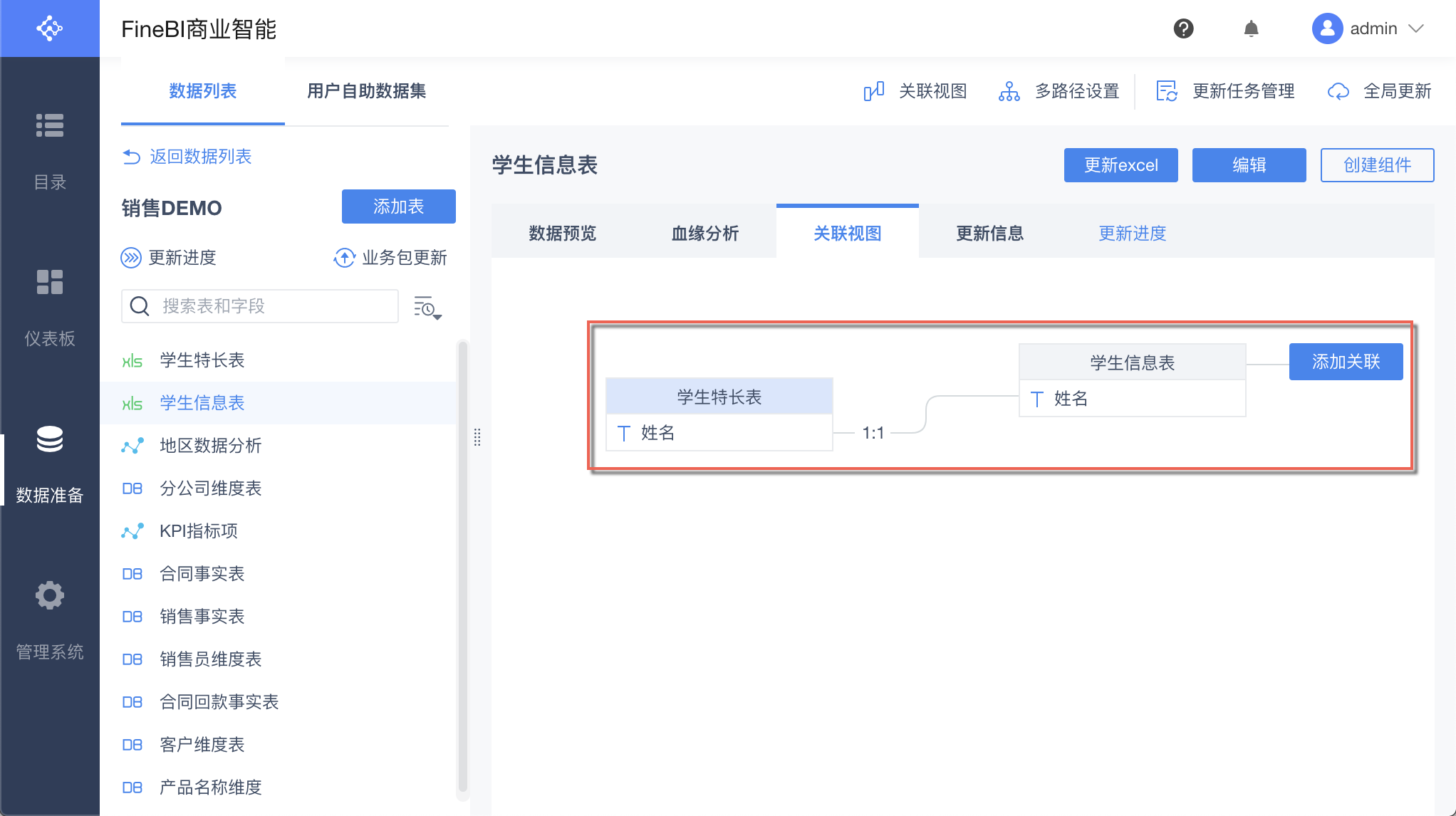The height and width of the screenshot is (816, 1456).
Task: Expand the admin user dropdown
Action: click(1416, 28)
